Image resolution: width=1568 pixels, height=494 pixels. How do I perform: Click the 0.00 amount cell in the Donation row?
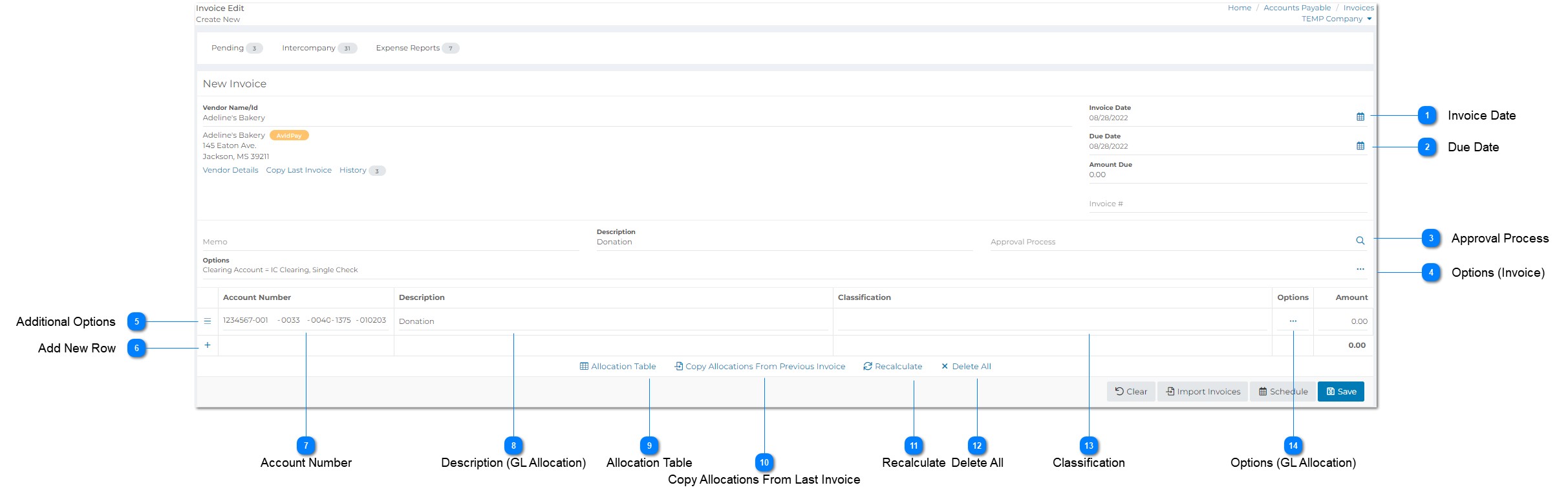point(1344,321)
